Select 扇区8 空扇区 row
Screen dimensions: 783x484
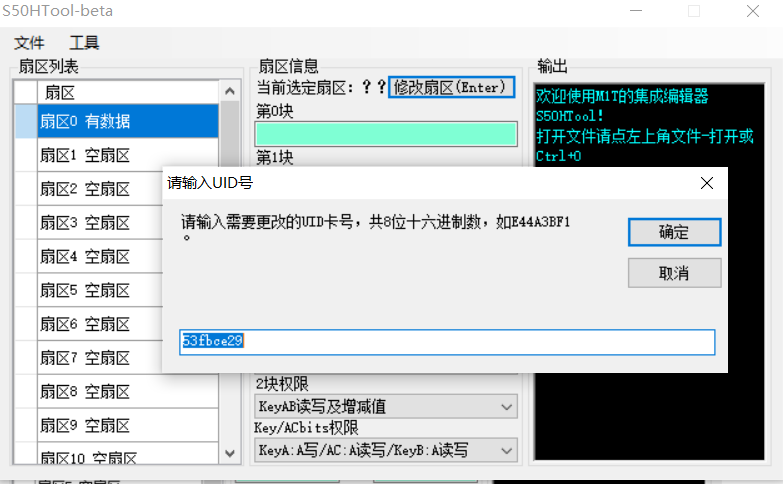[128, 392]
